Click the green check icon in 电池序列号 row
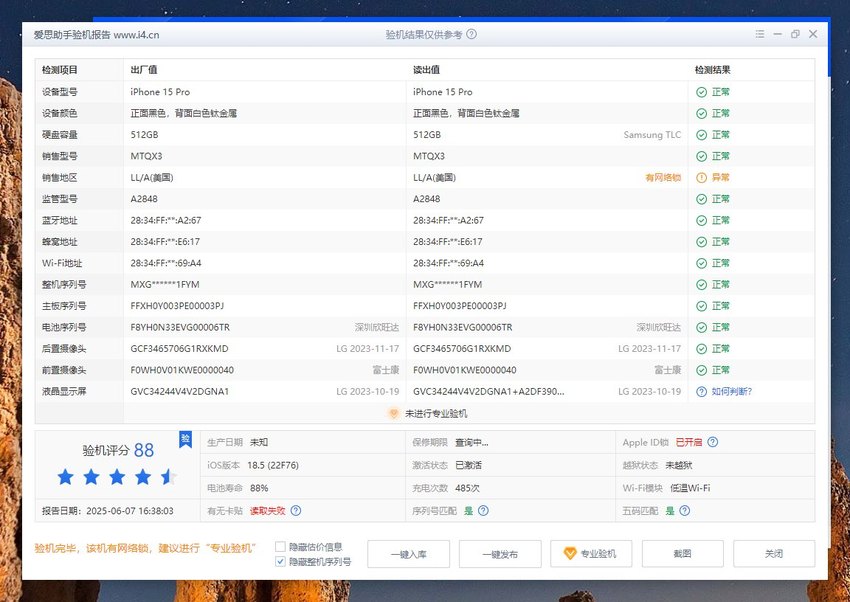Viewport: 850px width, 602px height. (x=701, y=327)
